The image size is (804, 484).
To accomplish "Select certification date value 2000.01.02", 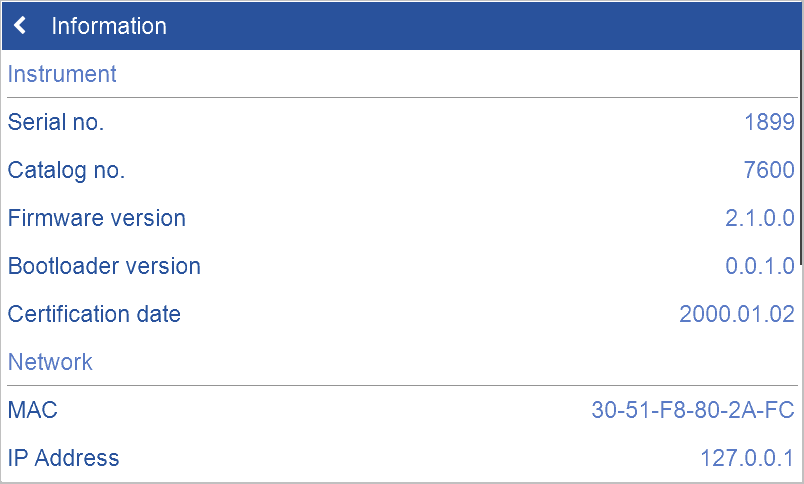I will tap(737, 314).
